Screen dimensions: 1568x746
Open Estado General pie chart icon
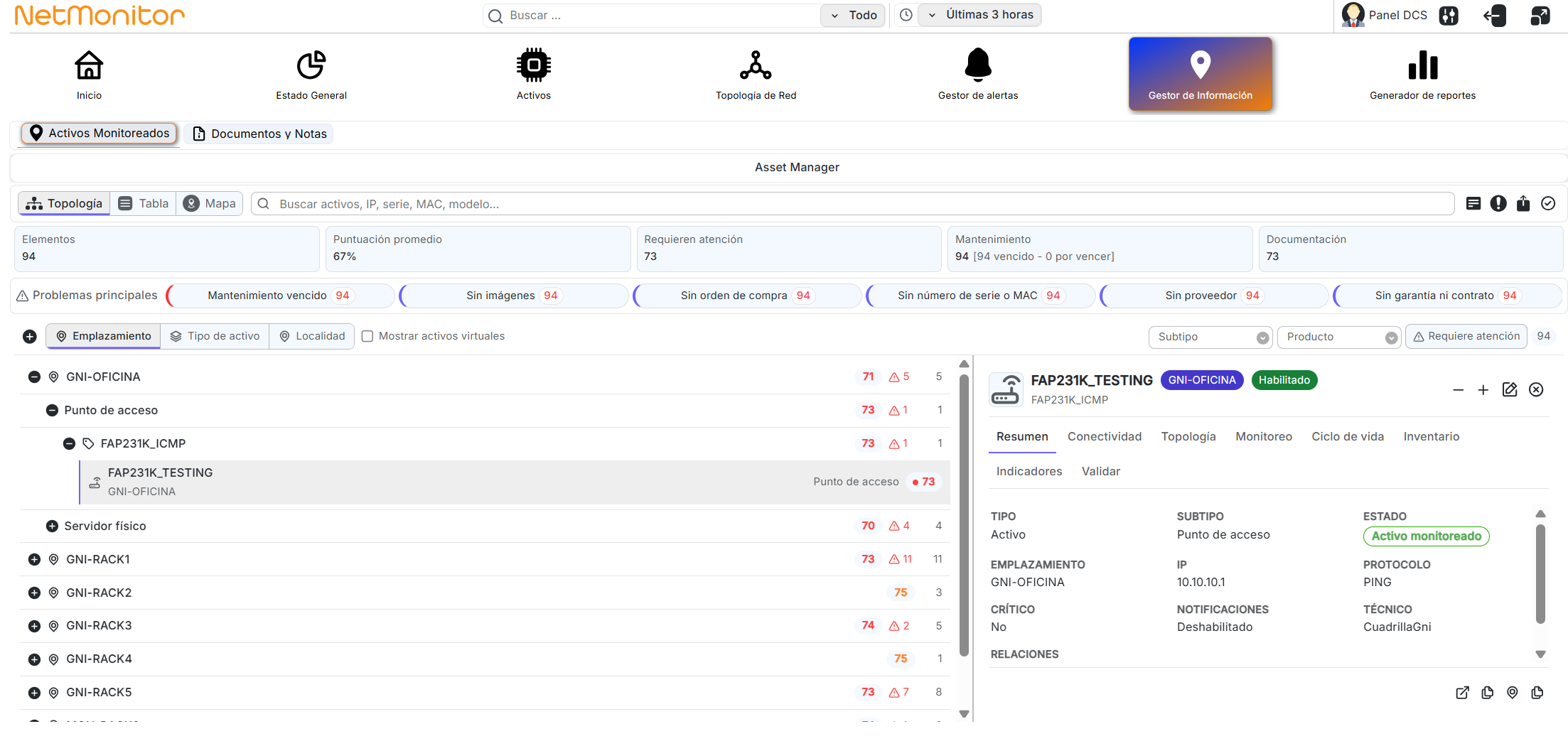tap(311, 65)
